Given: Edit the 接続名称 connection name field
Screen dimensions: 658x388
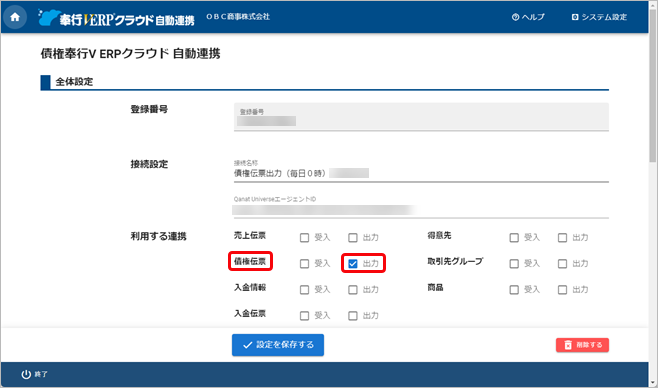Looking at the screenshot, I should point(421,171).
